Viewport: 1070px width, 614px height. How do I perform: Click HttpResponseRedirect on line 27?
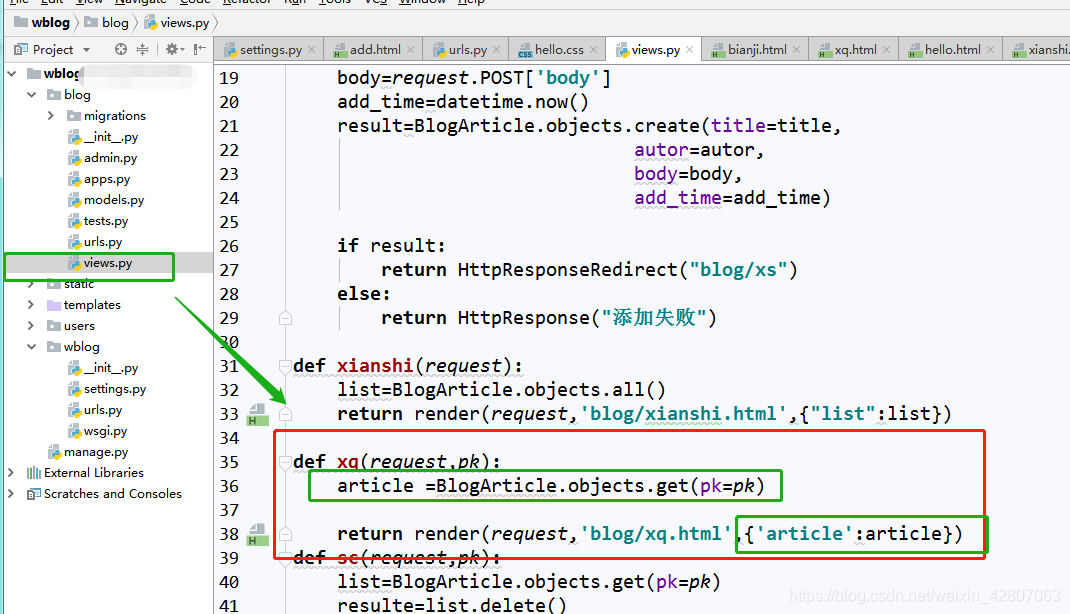point(568,270)
